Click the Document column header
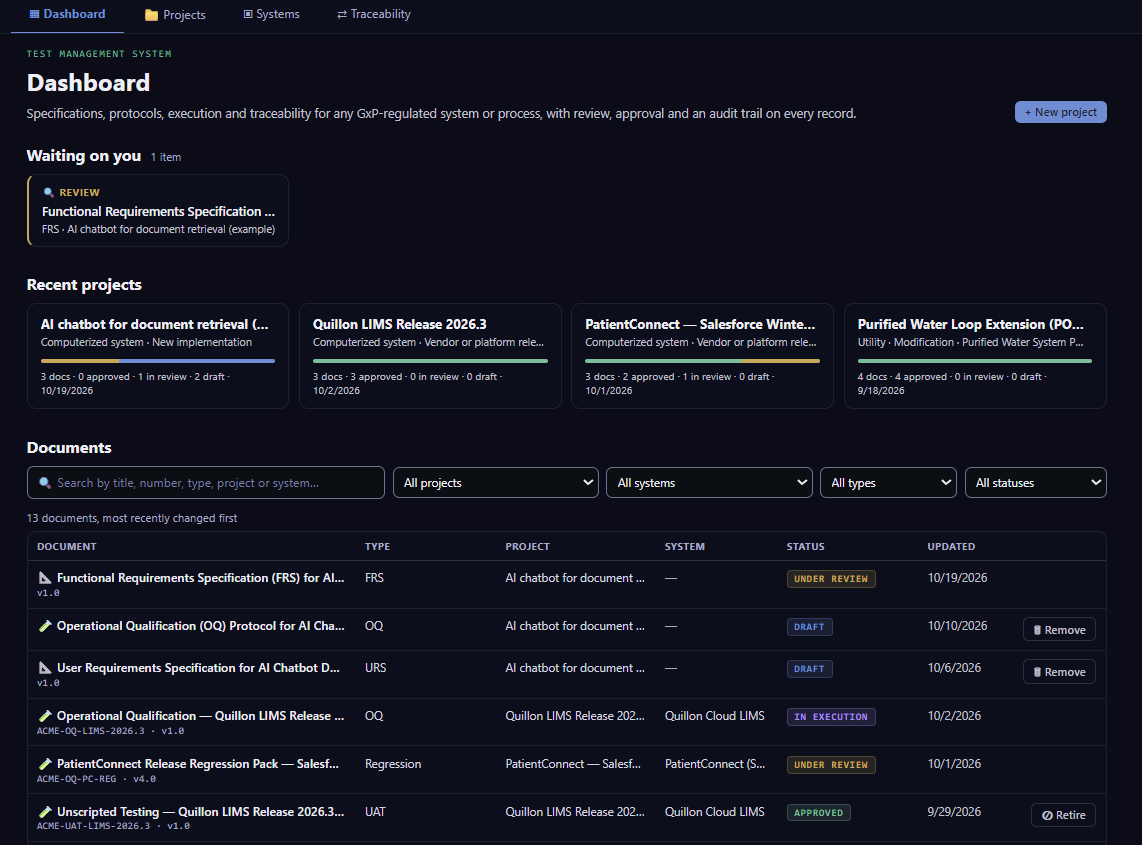The width and height of the screenshot is (1142, 845). [x=66, y=546]
